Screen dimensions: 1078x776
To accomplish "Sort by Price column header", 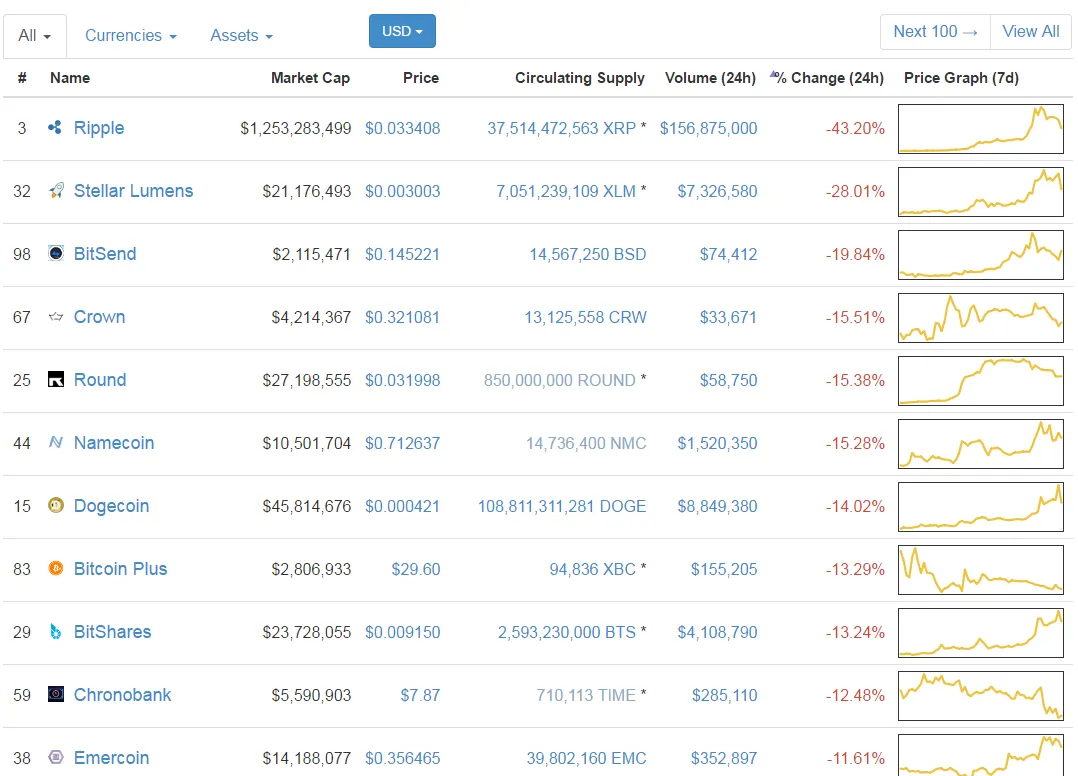I will tap(421, 78).
